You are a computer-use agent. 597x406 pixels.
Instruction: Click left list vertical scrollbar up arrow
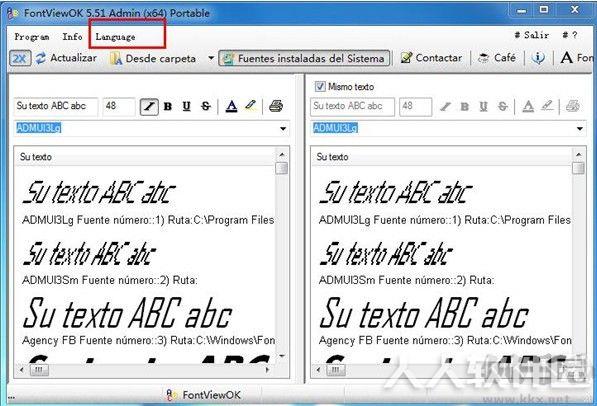pyautogui.click(x=282, y=155)
